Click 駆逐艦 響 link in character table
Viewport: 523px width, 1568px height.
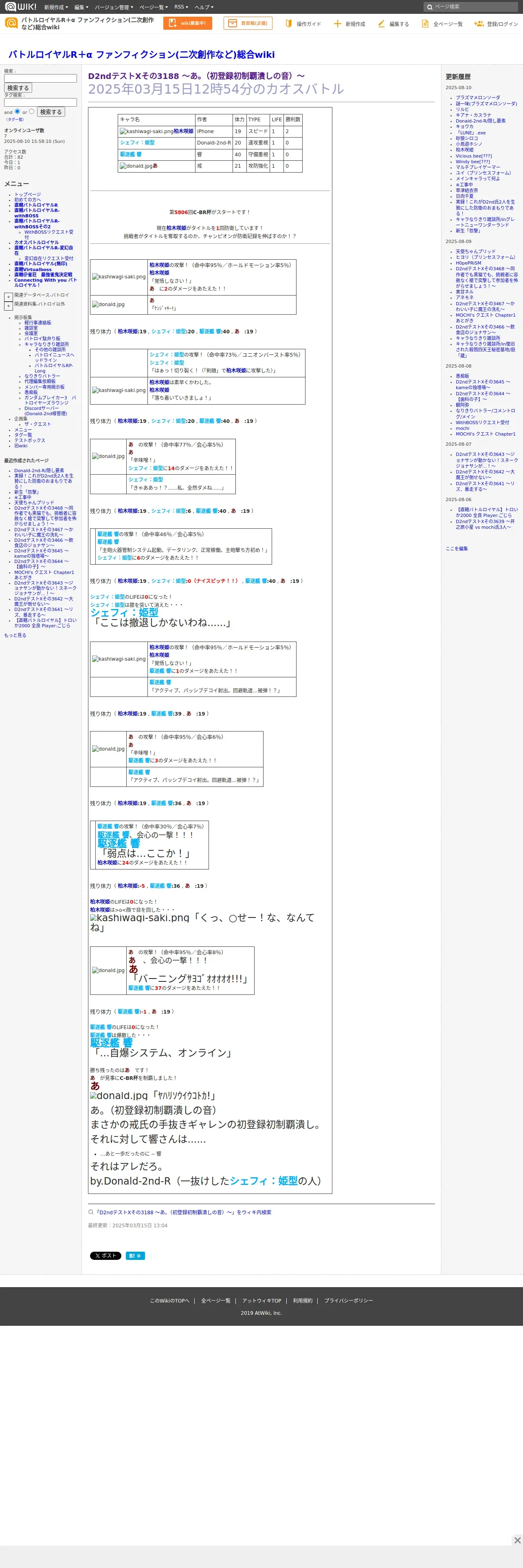tap(130, 154)
